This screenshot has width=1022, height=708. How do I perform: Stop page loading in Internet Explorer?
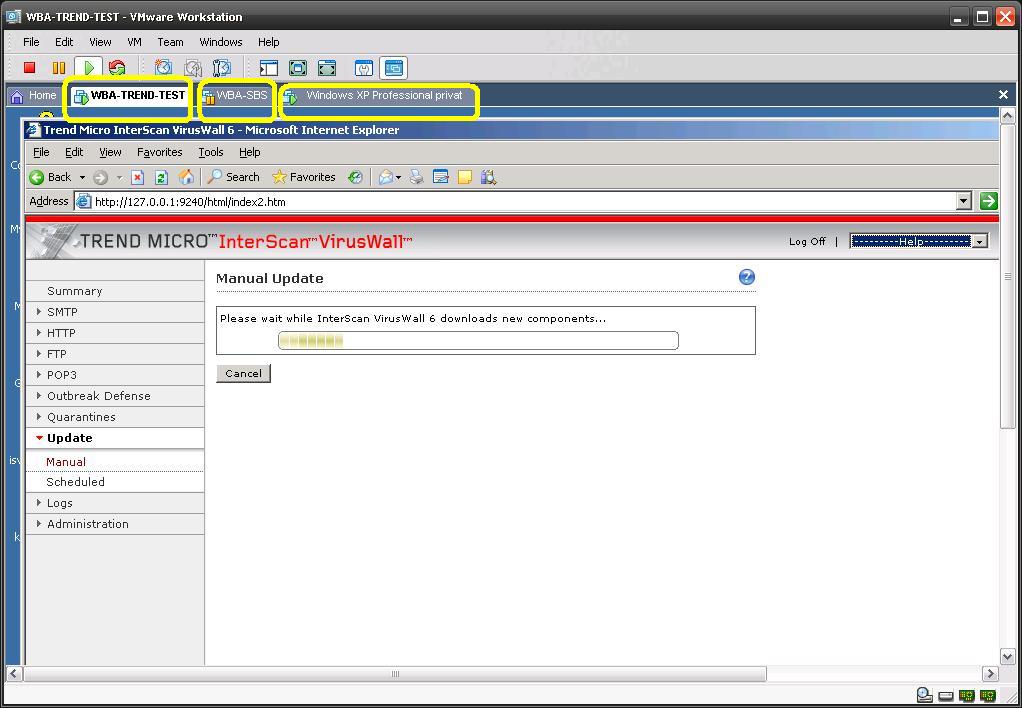coord(137,177)
